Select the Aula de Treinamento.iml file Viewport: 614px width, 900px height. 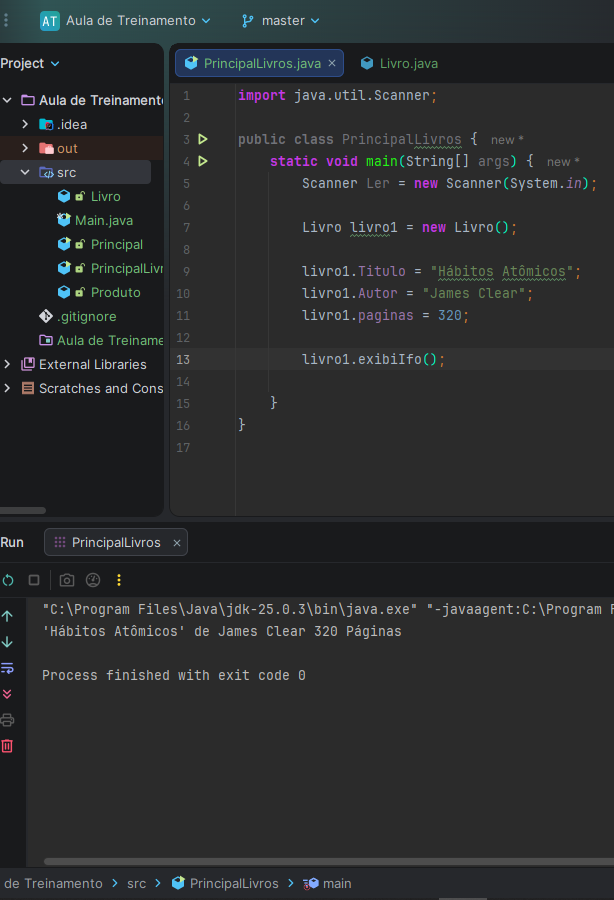(x=110, y=340)
